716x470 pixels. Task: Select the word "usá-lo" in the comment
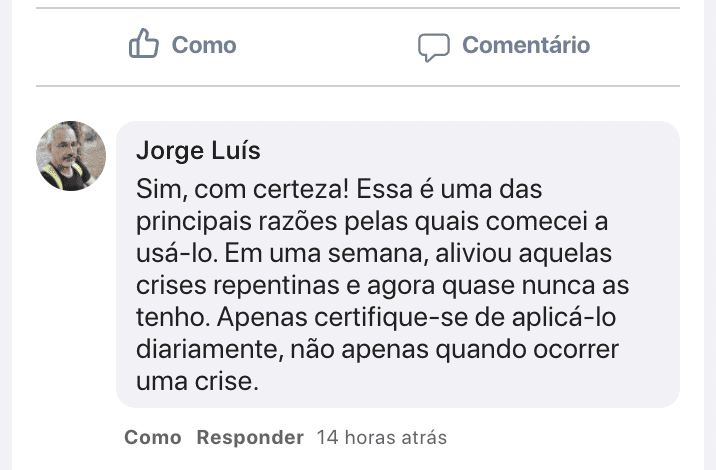[x=166, y=252]
